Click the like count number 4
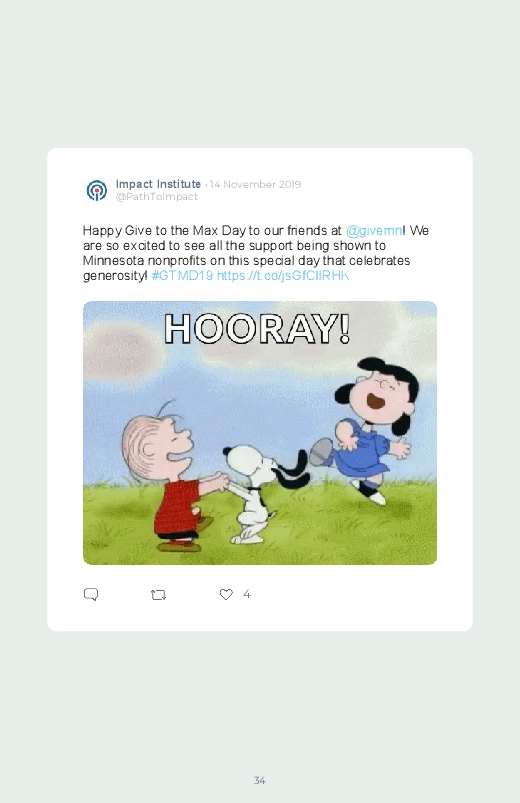This screenshot has height=803, width=520. pyautogui.click(x=246, y=594)
